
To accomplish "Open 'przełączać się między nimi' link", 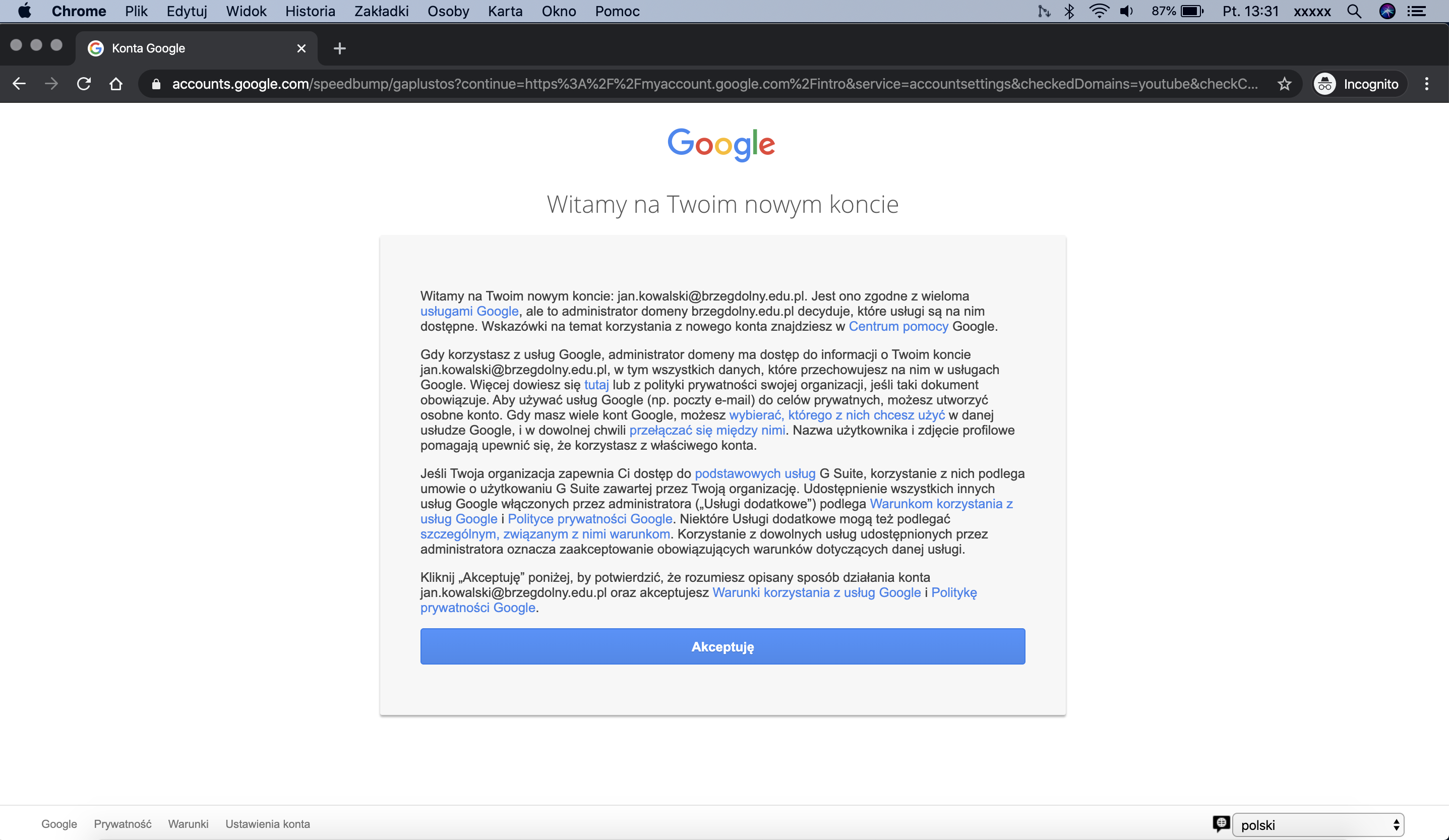I will point(707,430).
